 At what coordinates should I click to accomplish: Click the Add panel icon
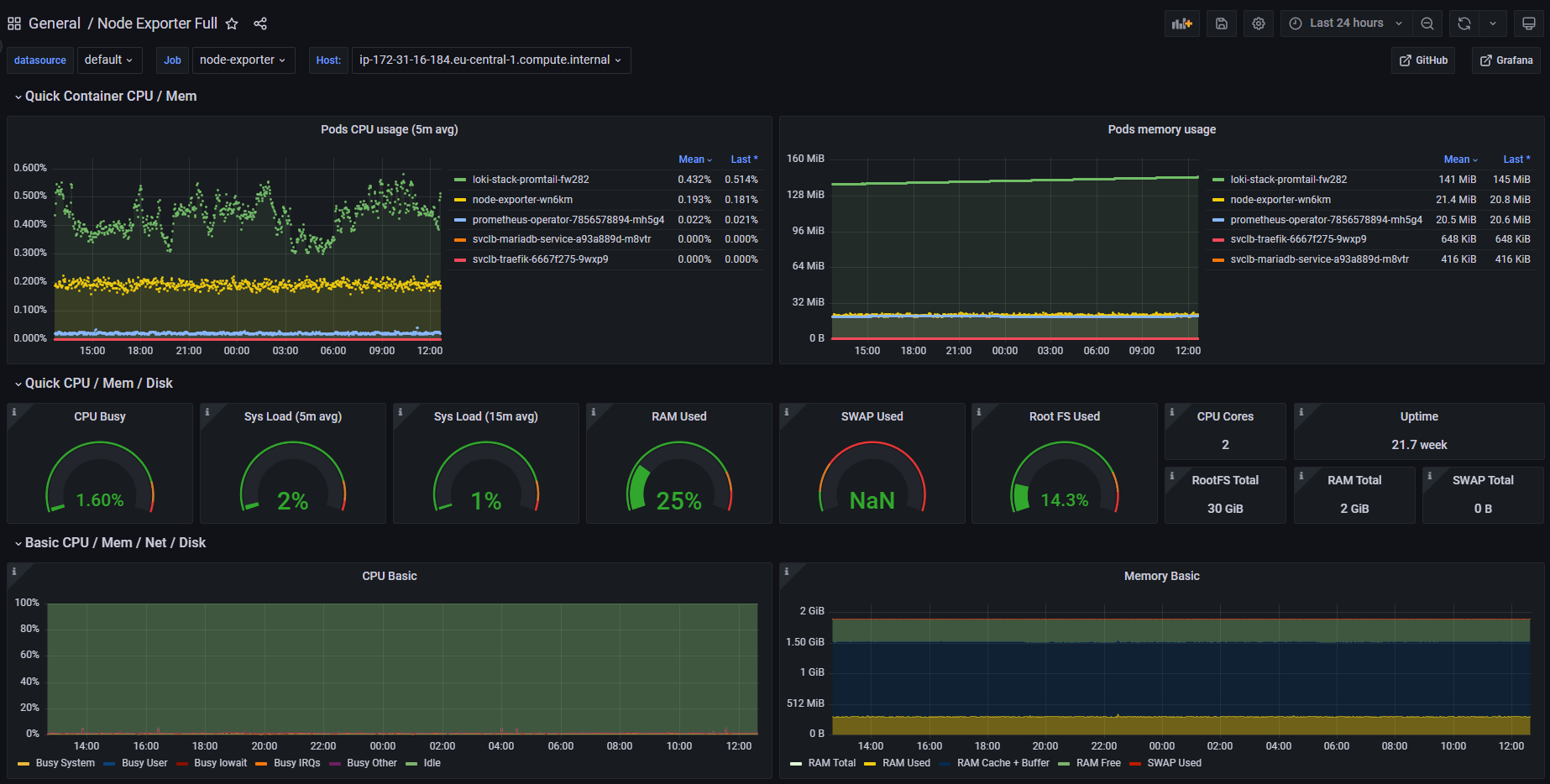pyautogui.click(x=1181, y=24)
